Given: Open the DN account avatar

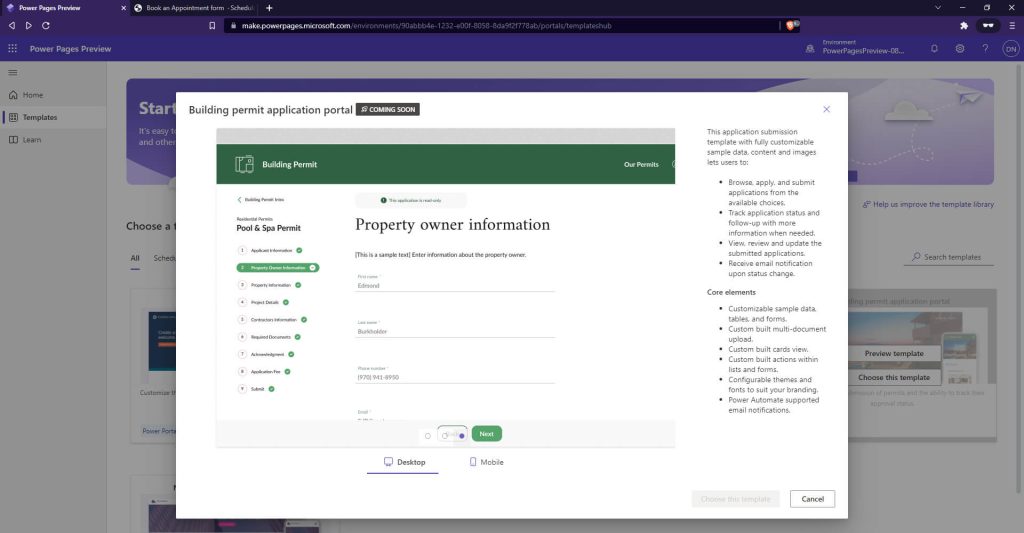Looking at the screenshot, I should point(1011,48).
